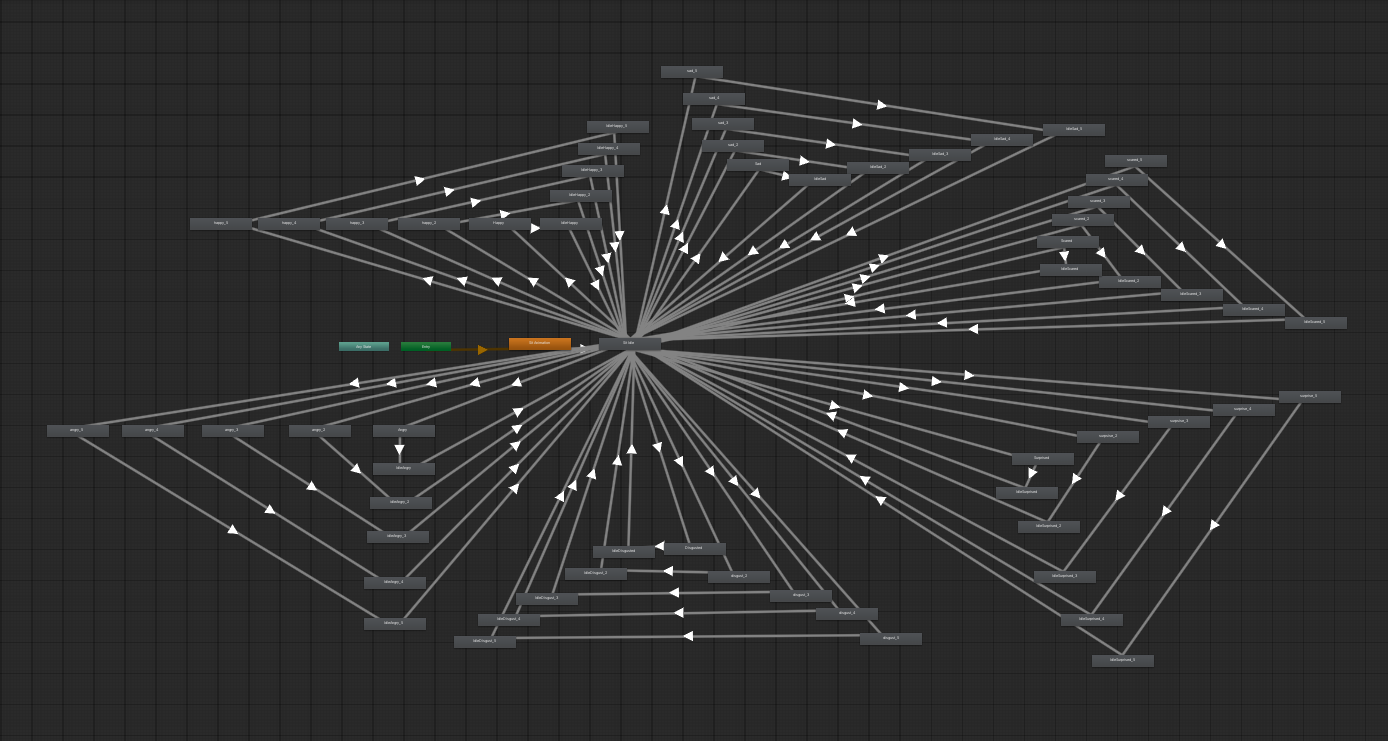Select the IdleSad_2 state node
The height and width of the screenshot is (741, 1388).
point(878,168)
